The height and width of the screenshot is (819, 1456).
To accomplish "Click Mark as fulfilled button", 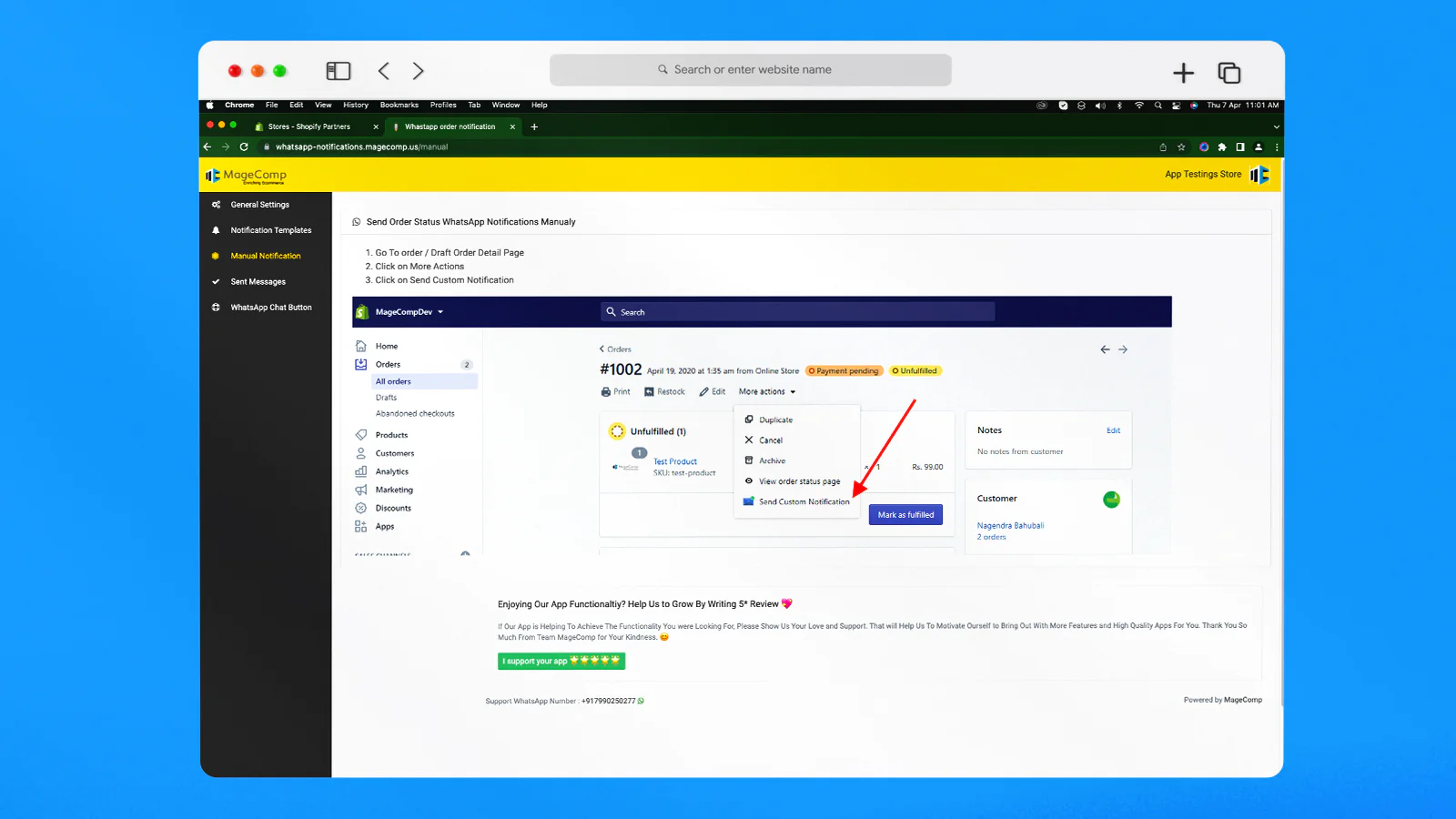I will point(905,515).
